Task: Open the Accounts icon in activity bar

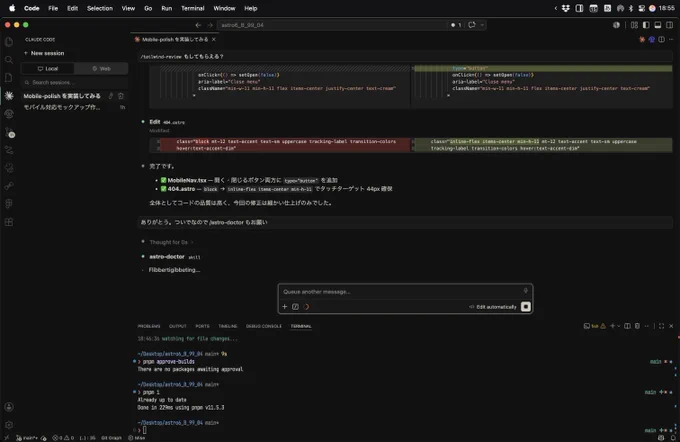Action: 9,406
